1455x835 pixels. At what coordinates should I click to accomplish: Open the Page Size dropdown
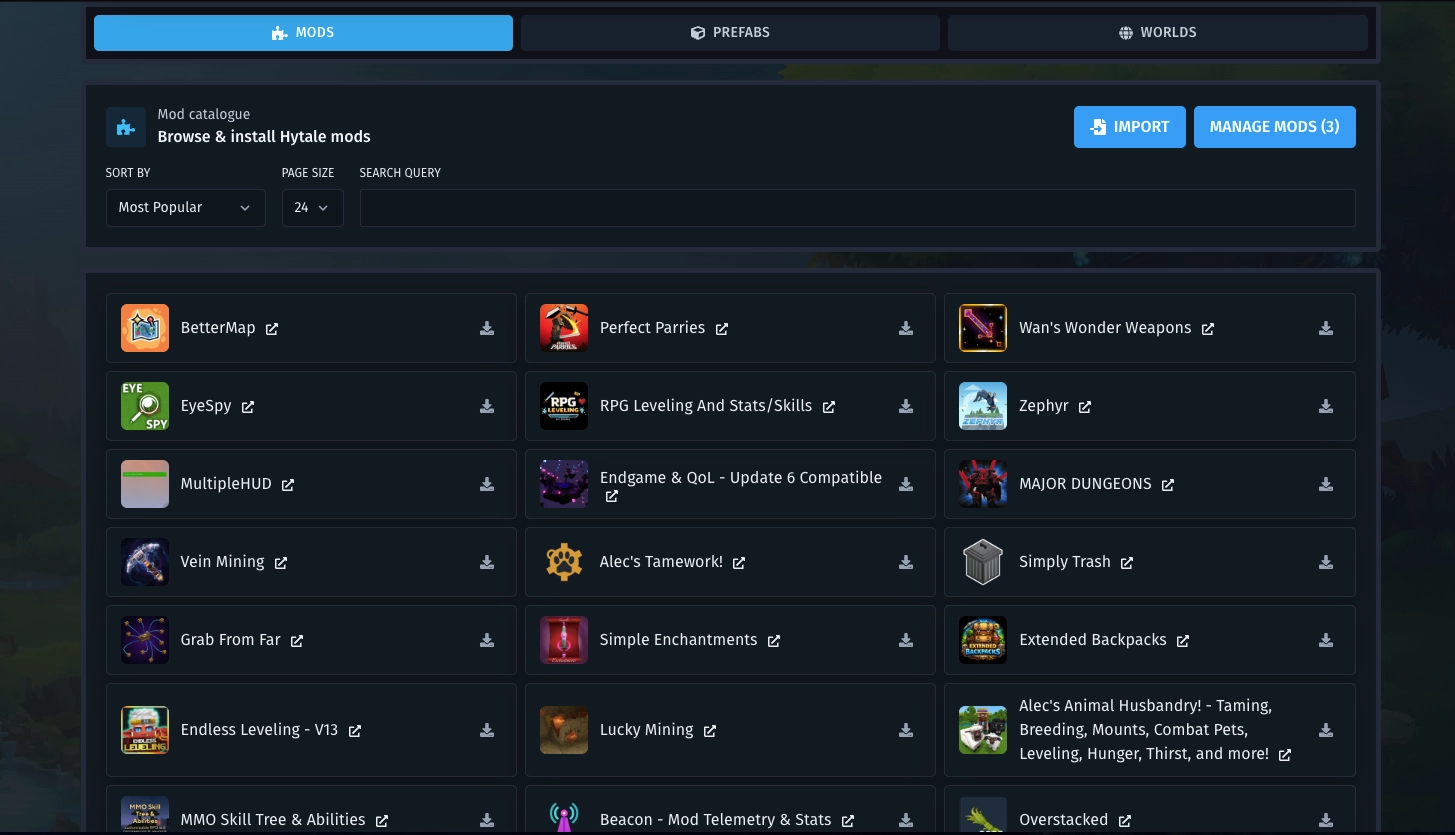pos(312,208)
